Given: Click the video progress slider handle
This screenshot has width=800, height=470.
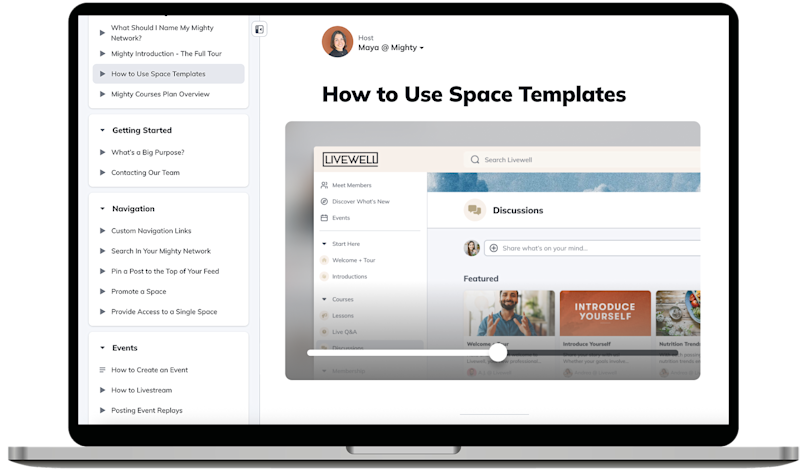Looking at the screenshot, I should coord(498,353).
